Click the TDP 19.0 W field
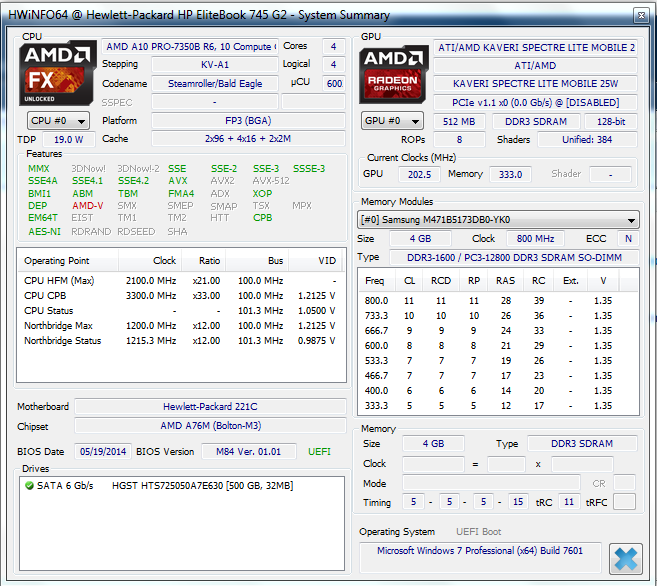 pos(68,140)
